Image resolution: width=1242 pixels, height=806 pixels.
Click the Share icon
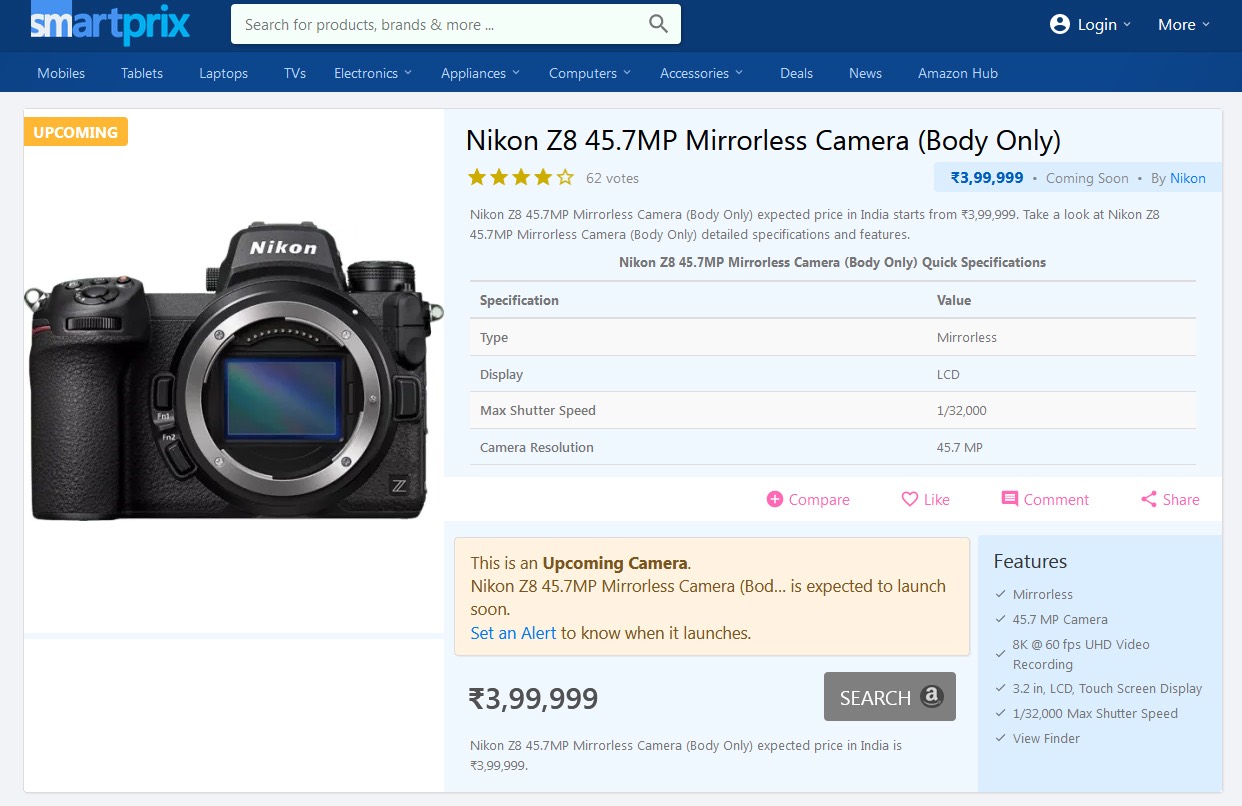point(1149,499)
